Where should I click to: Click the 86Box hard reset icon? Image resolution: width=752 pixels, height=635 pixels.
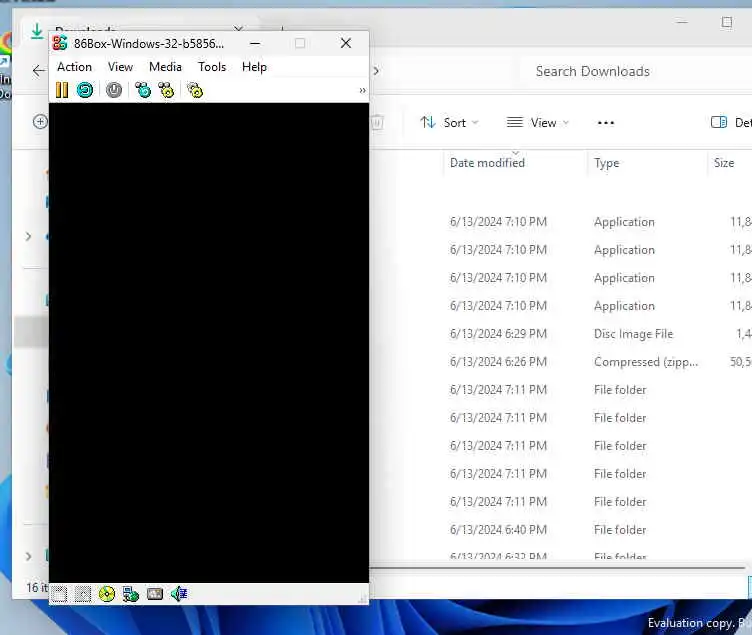[x=85, y=90]
